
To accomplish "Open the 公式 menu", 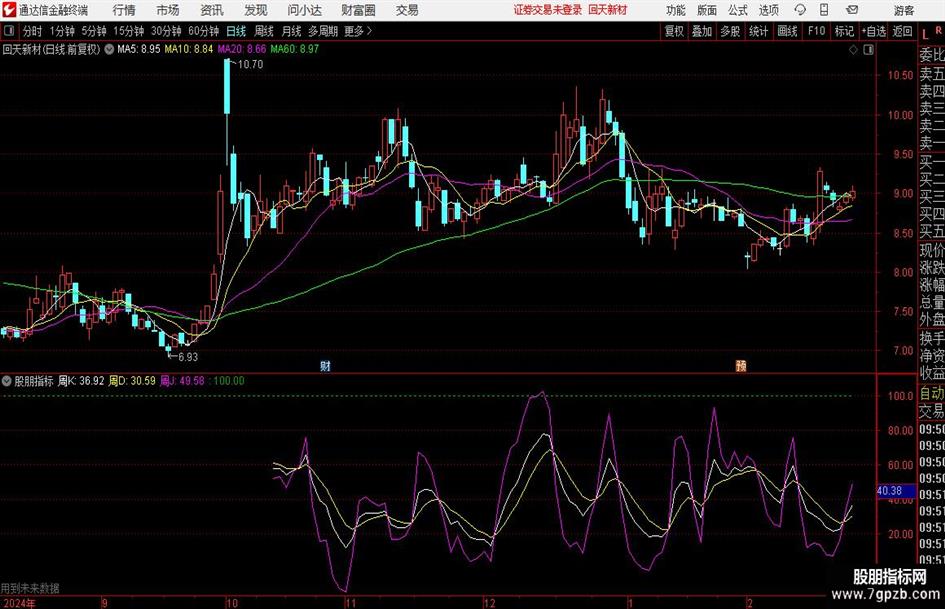I will tap(738, 10).
